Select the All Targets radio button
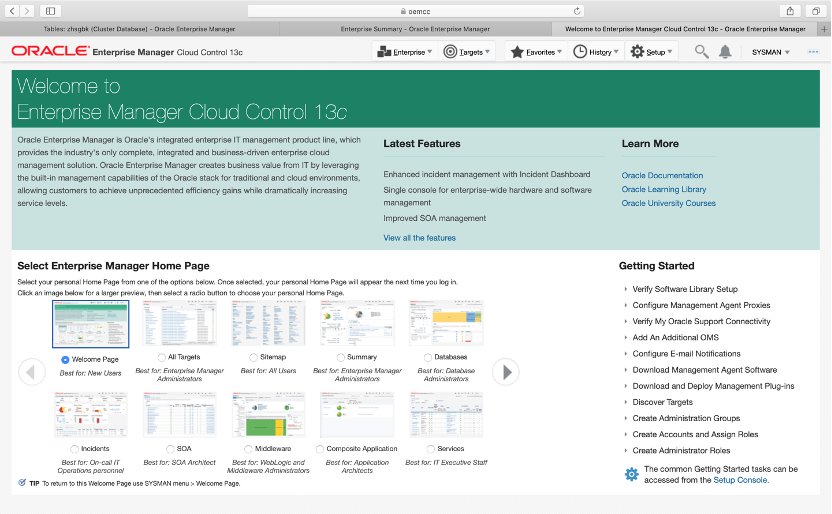 point(162,357)
